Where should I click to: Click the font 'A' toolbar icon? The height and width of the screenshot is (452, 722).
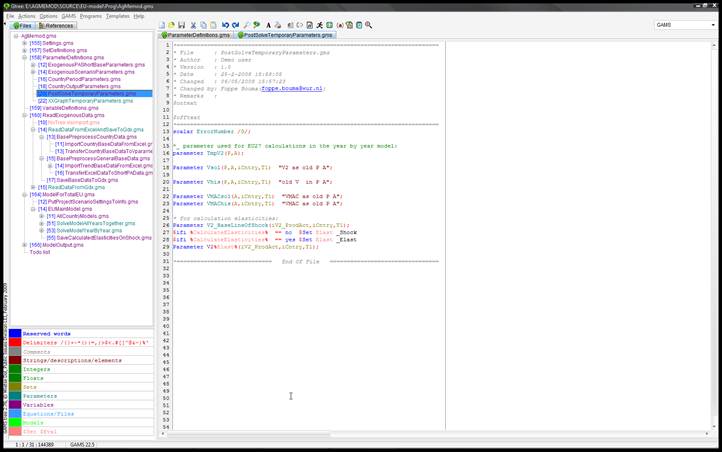(268, 25)
